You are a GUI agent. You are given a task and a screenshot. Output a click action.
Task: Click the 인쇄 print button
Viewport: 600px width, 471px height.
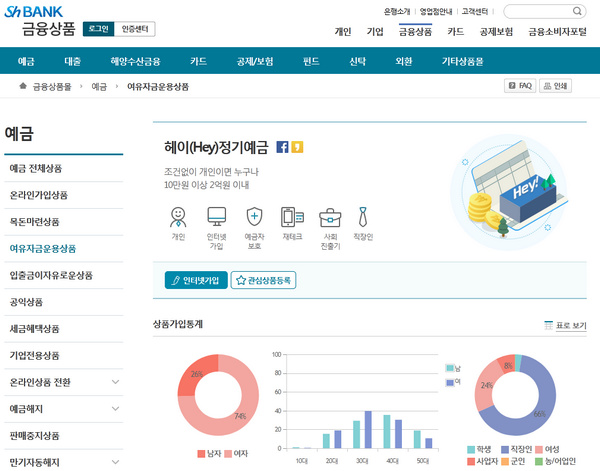pos(555,86)
